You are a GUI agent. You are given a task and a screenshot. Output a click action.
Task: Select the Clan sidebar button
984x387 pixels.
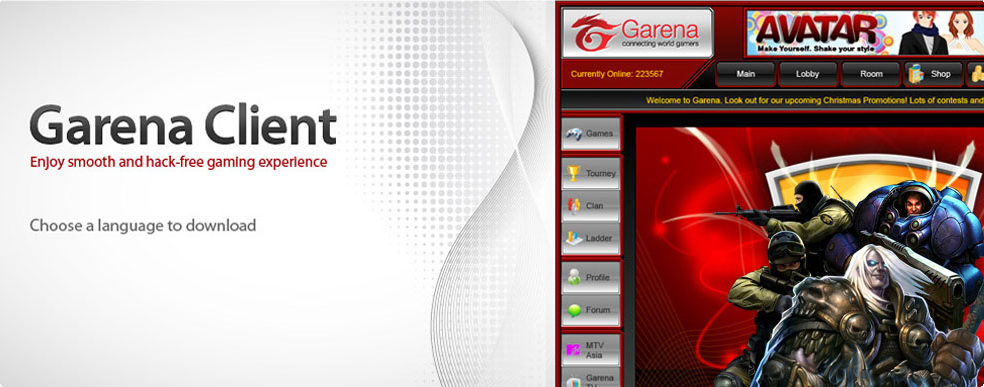[591, 206]
